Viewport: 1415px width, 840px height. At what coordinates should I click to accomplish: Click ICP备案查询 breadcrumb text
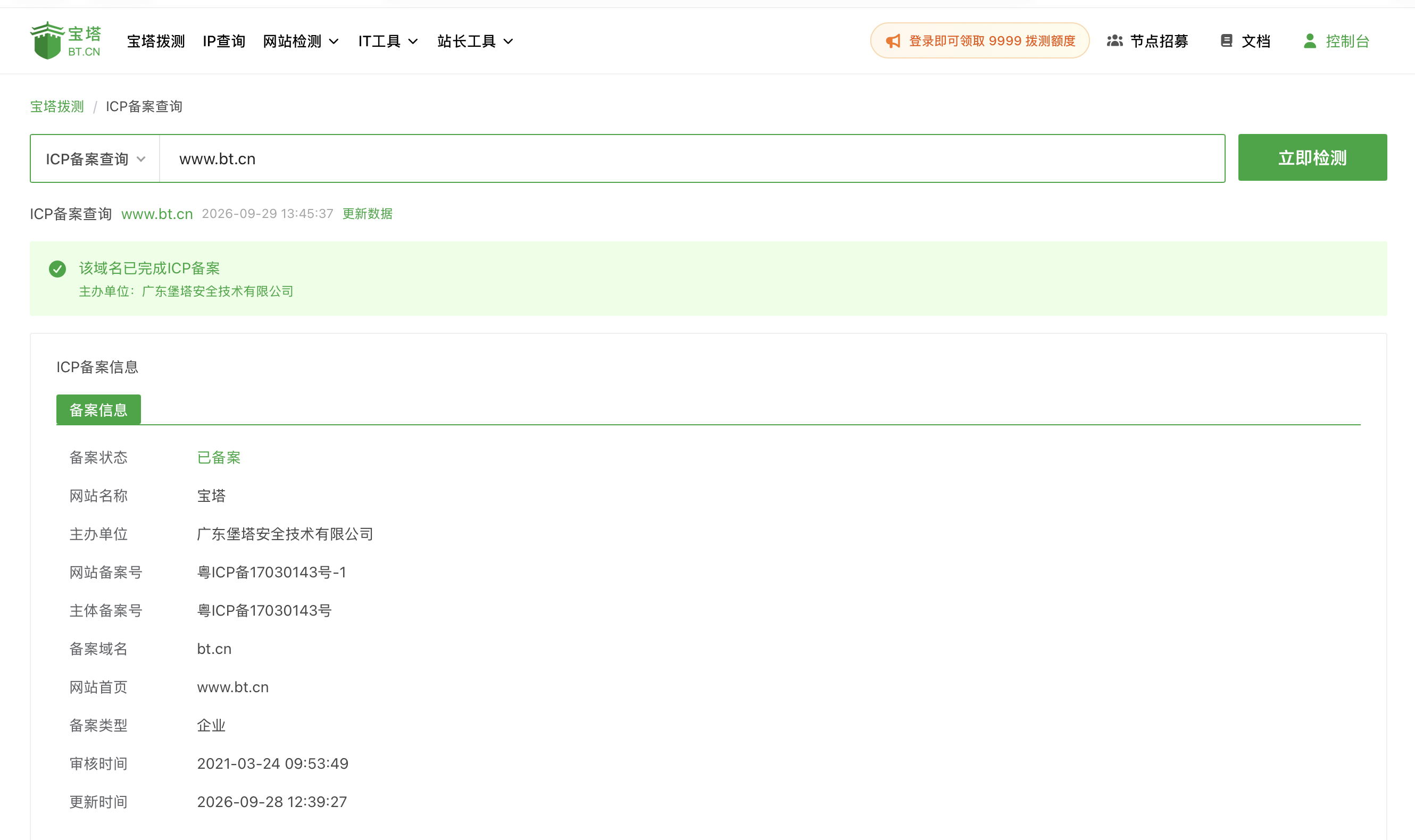pyautogui.click(x=144, y=106)
